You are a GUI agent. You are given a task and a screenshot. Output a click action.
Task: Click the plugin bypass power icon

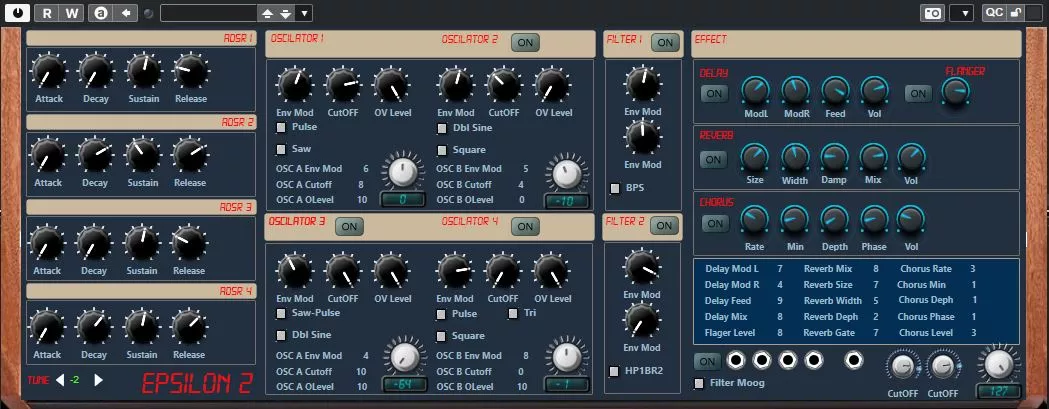click(x=17, y=13)
